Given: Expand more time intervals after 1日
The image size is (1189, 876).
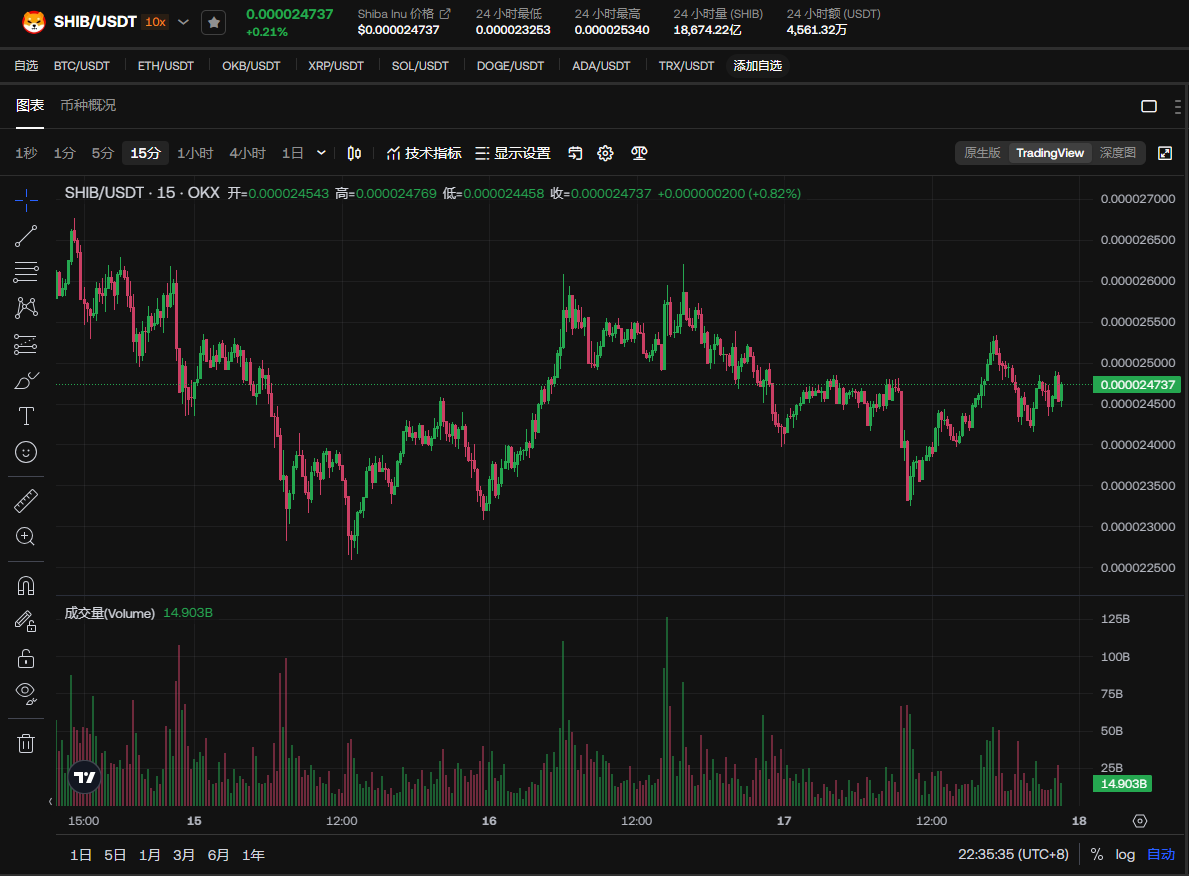Looking at the screenshot, I should coord(321,153).
